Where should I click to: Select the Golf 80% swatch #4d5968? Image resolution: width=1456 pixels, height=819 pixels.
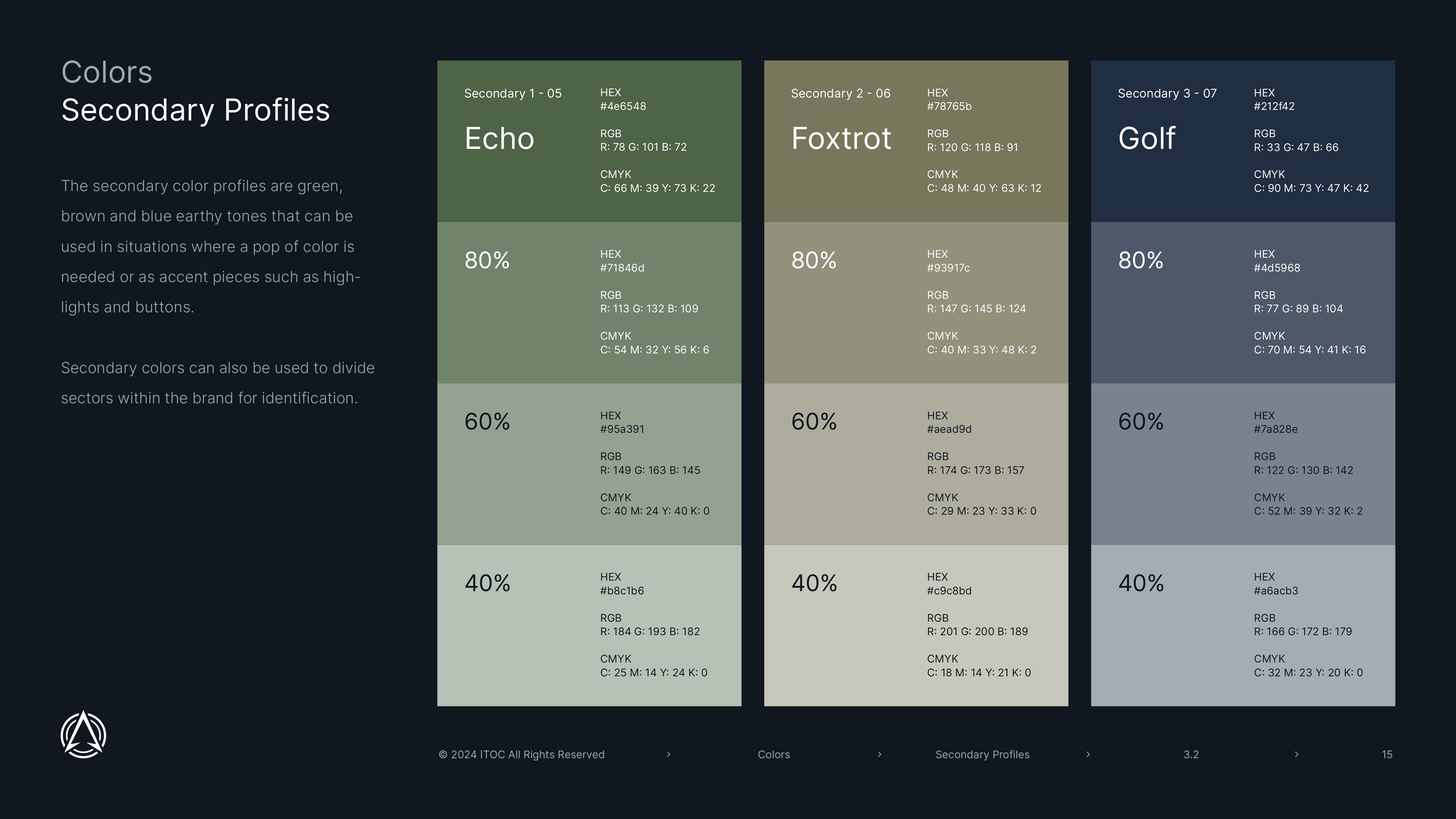tap(1243, 303)
